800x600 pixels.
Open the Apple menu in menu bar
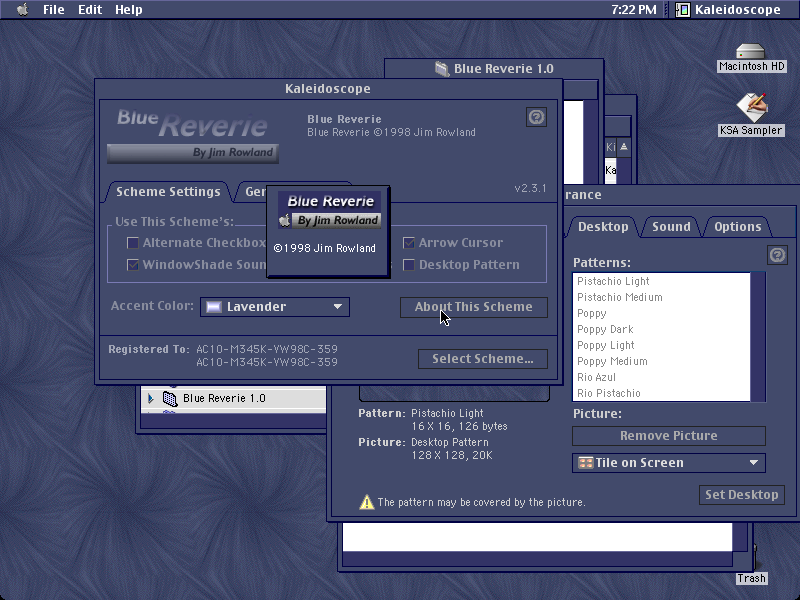[x=22, y=10]
